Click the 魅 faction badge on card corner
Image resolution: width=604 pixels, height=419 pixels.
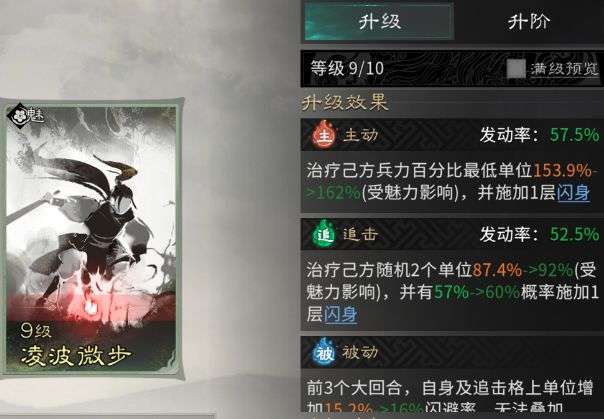[x=27, y=115]
